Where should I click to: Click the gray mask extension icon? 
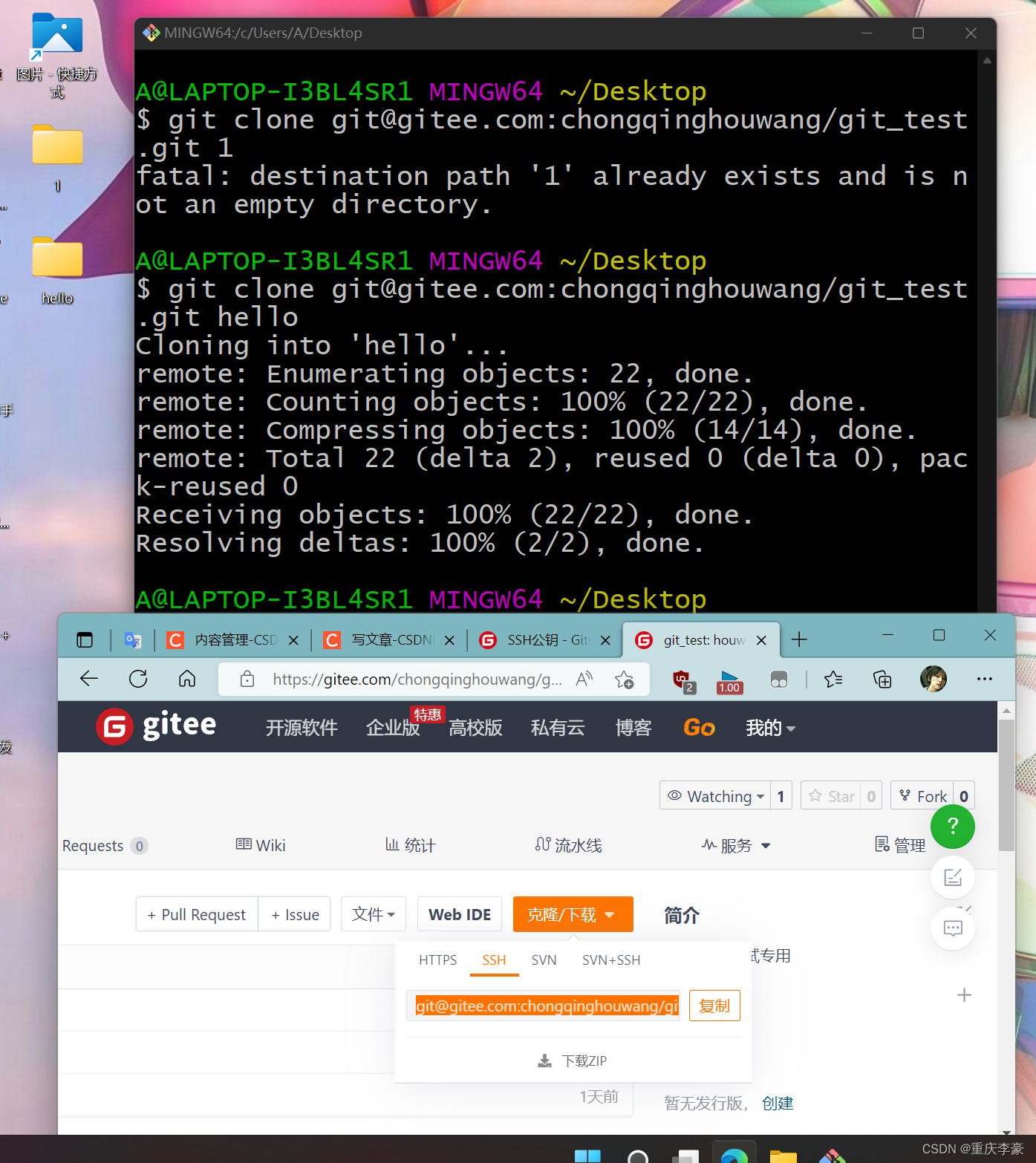click(x=778, y=680)
